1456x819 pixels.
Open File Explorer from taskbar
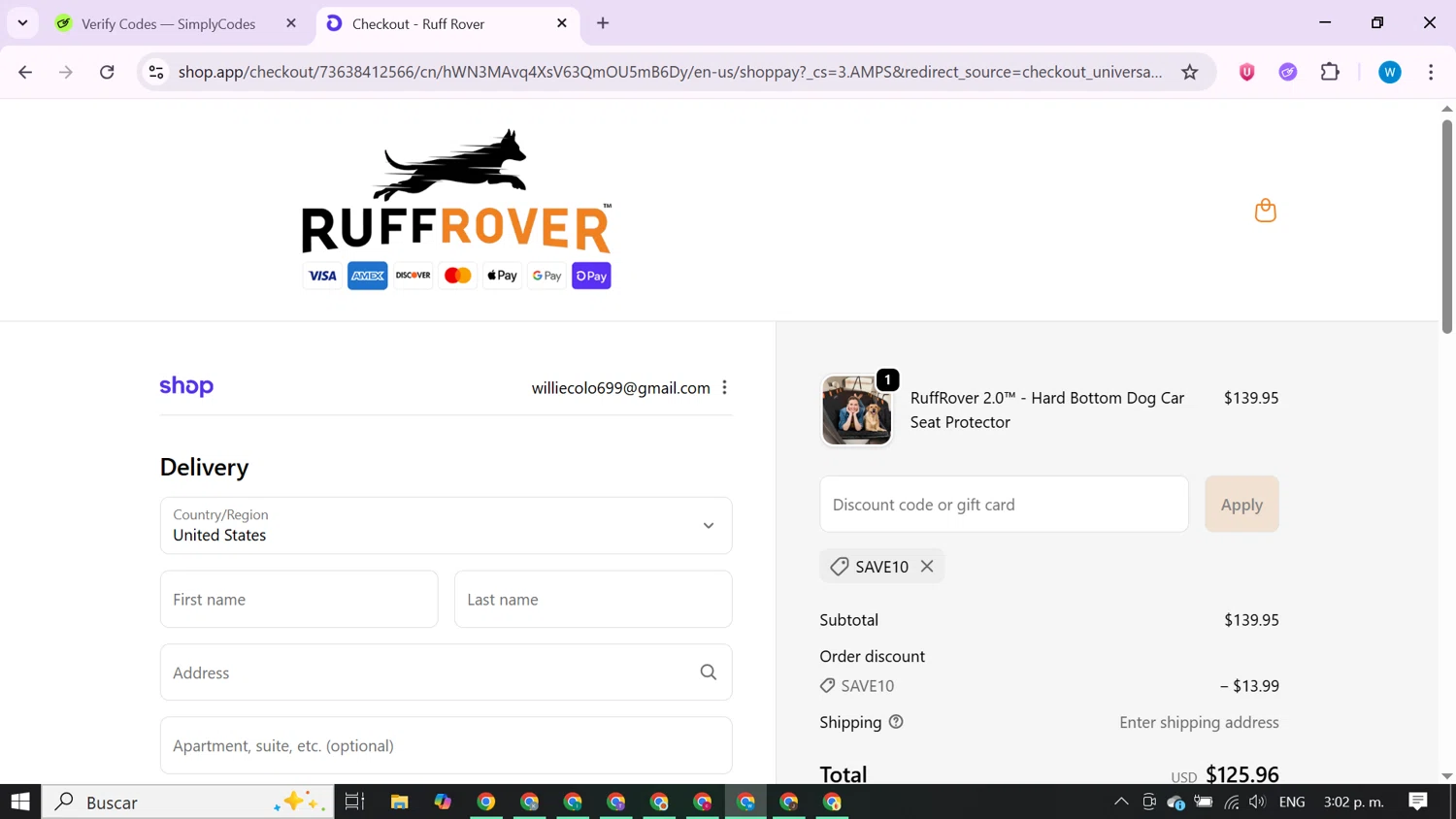click(x=399, y=802)
